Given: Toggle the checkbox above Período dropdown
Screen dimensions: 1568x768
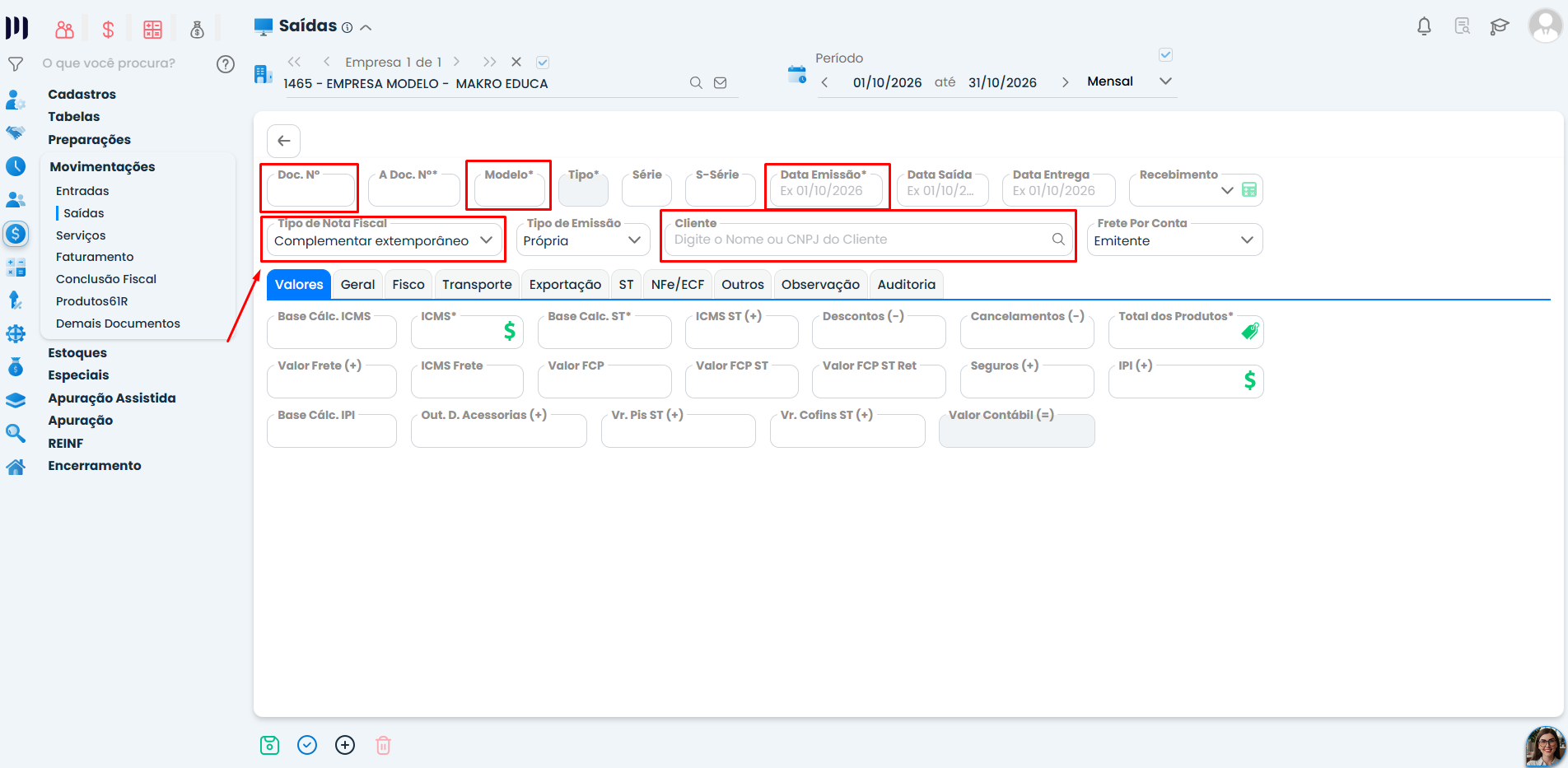Looking at the screenshot, I should [1165, 55].
